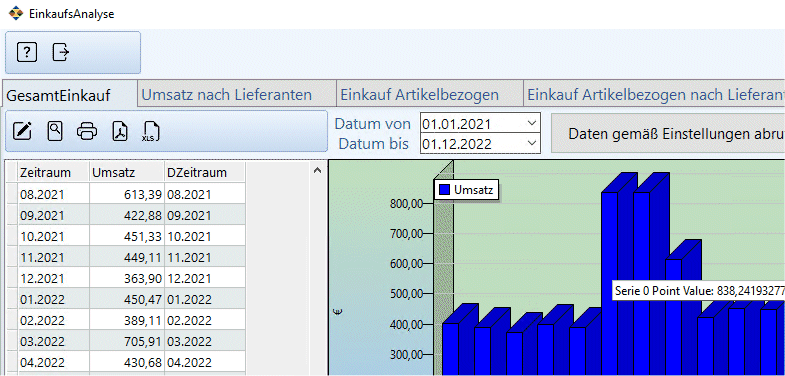This screenshot has width=785, height=376.
Task: Click the Umsatz value 450,47
Action: pos(127,299)
